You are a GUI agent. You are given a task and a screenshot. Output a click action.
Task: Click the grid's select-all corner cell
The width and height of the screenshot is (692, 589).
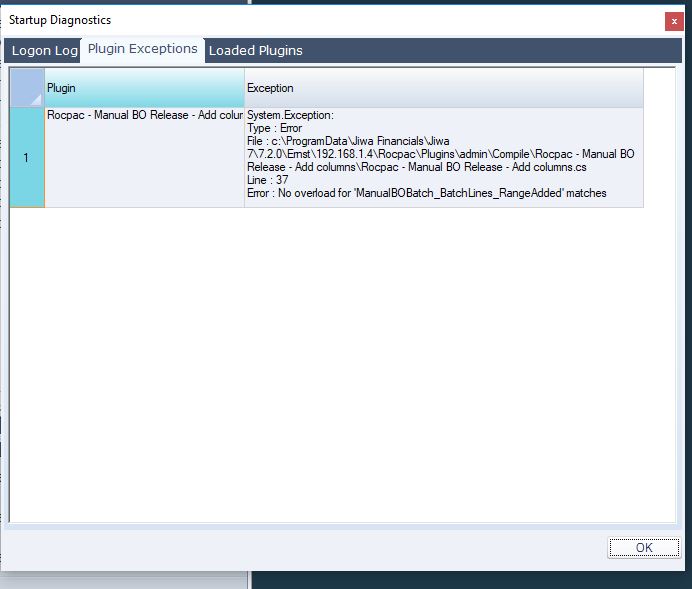point(27,88)
